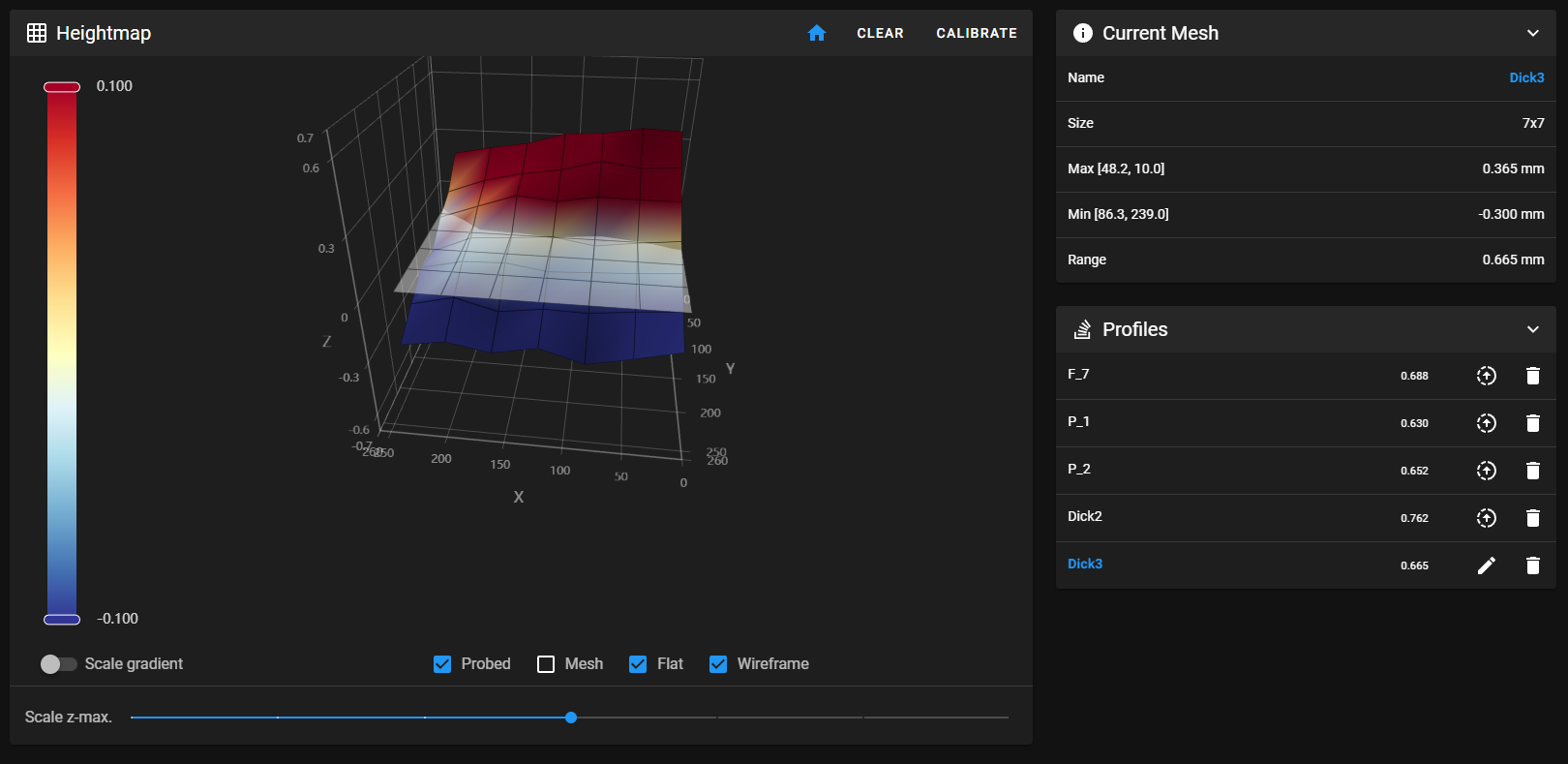Collapse the Current Mesh panel

[x=1533, y=33]
